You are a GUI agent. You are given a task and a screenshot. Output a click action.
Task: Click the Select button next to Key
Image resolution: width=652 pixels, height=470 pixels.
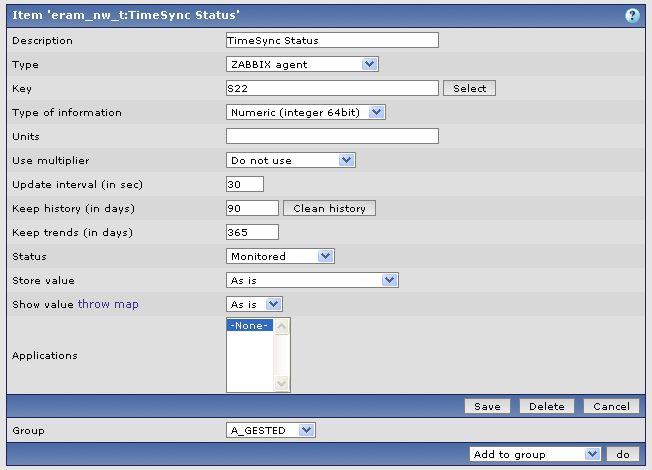(469, 88)
